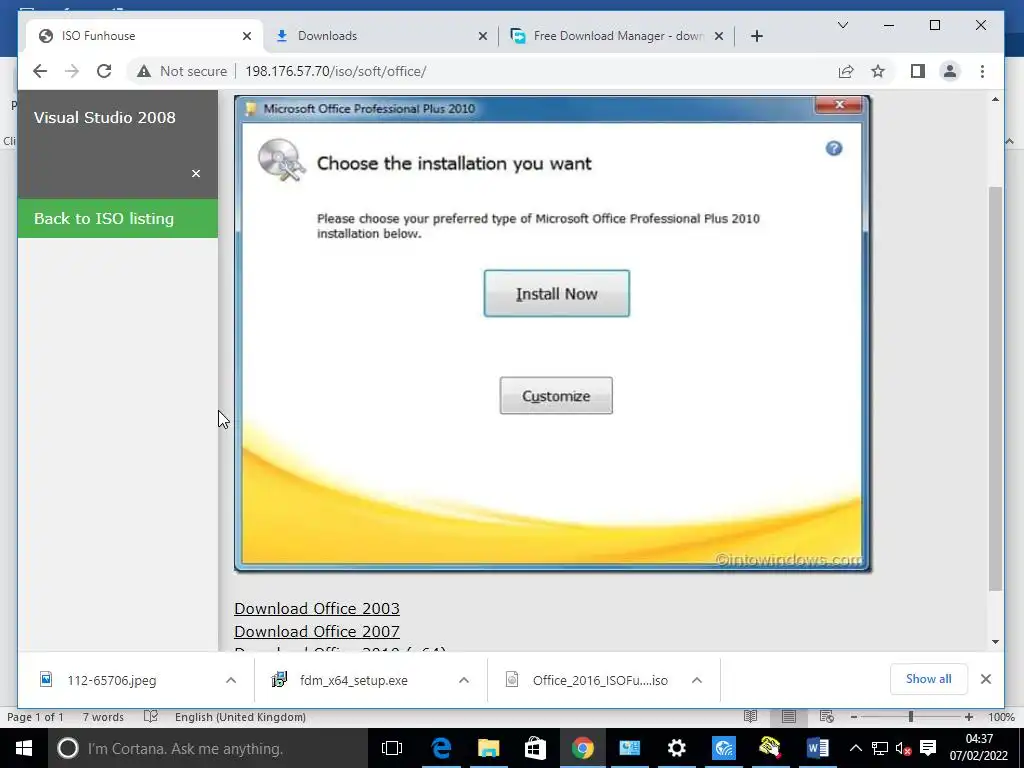1024x768 pixels.
Task: Switch to the Downloads tab
Action: pos(381,36)
